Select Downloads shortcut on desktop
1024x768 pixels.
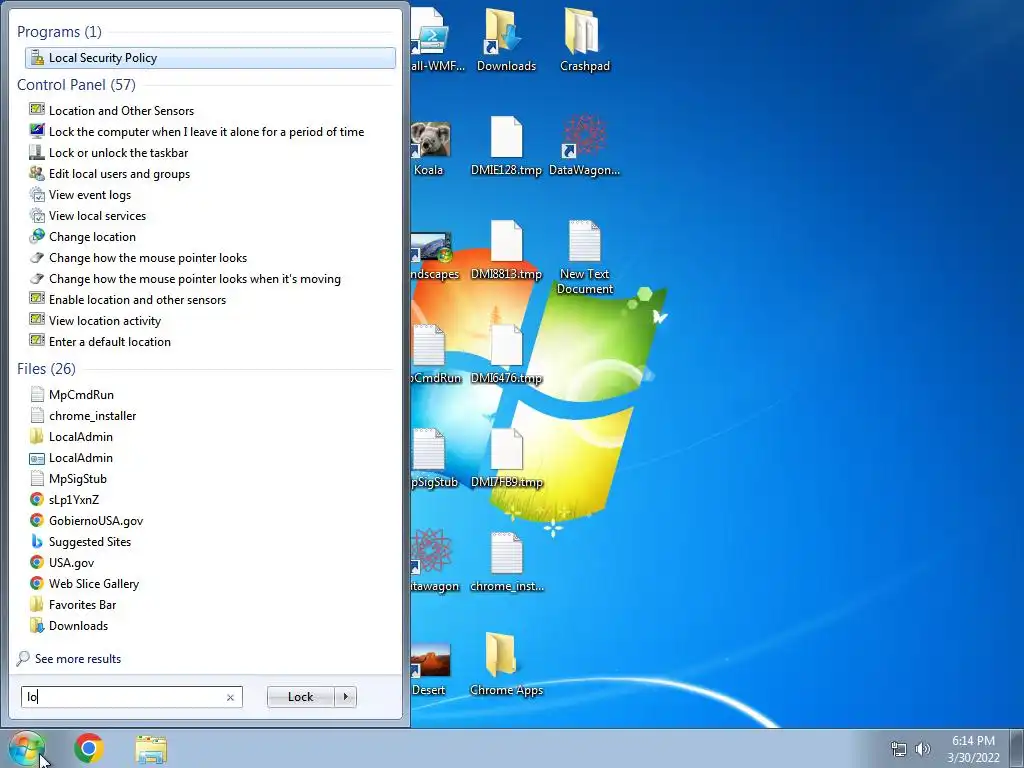506,40
